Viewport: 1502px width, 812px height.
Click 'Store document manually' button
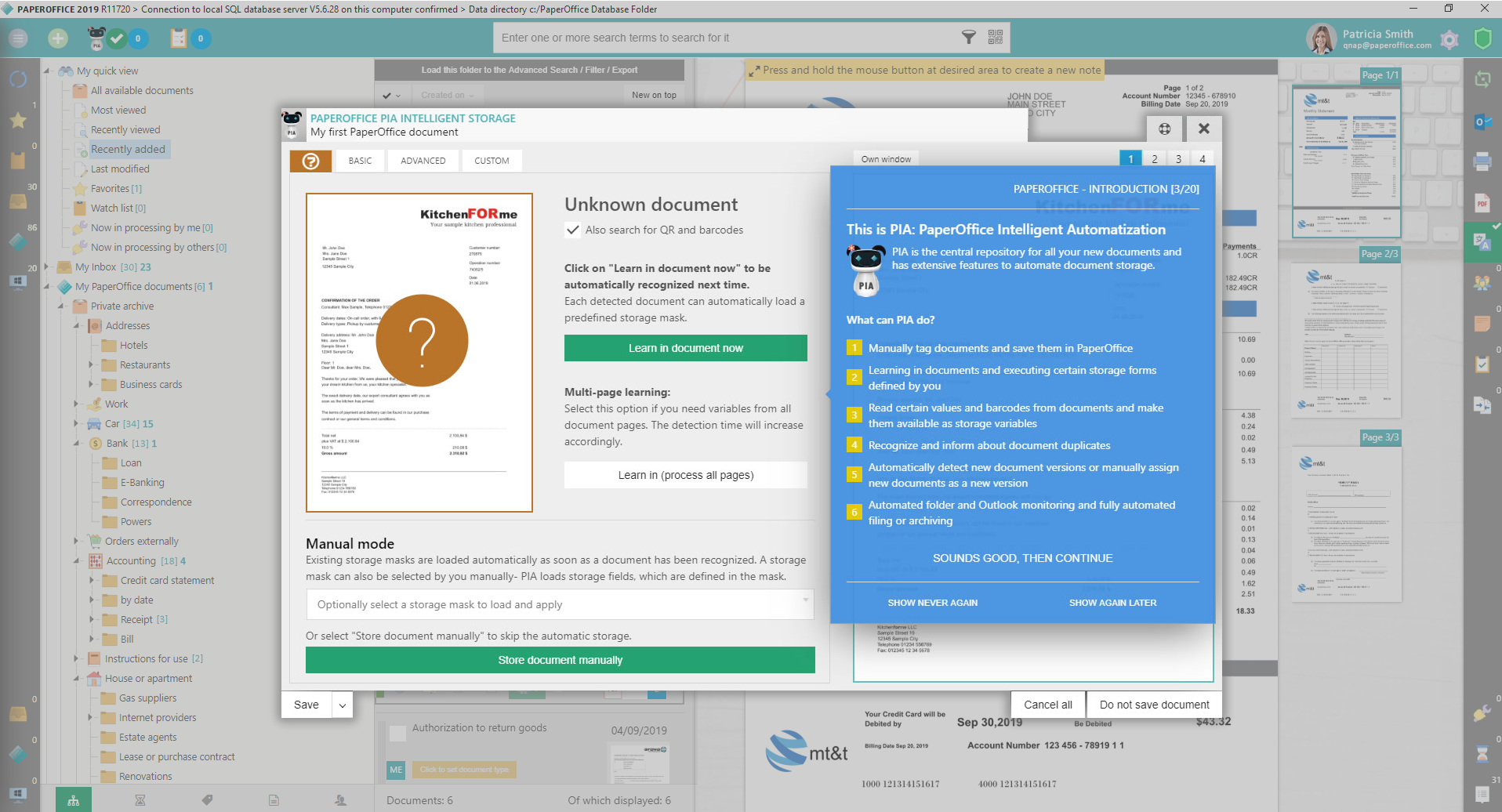(561, 660)
